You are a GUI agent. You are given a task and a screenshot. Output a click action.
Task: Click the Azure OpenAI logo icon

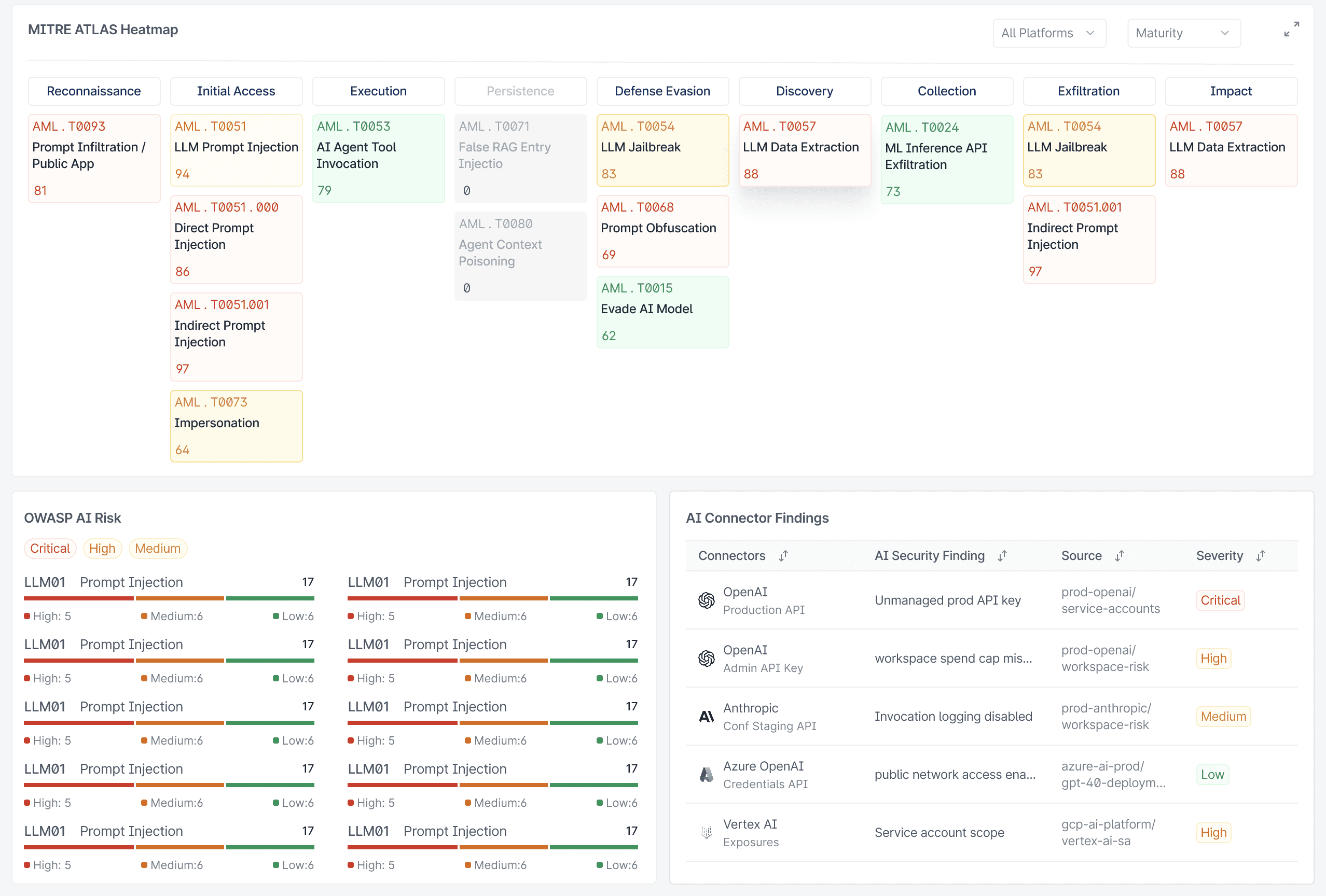[x=707, y=775]
